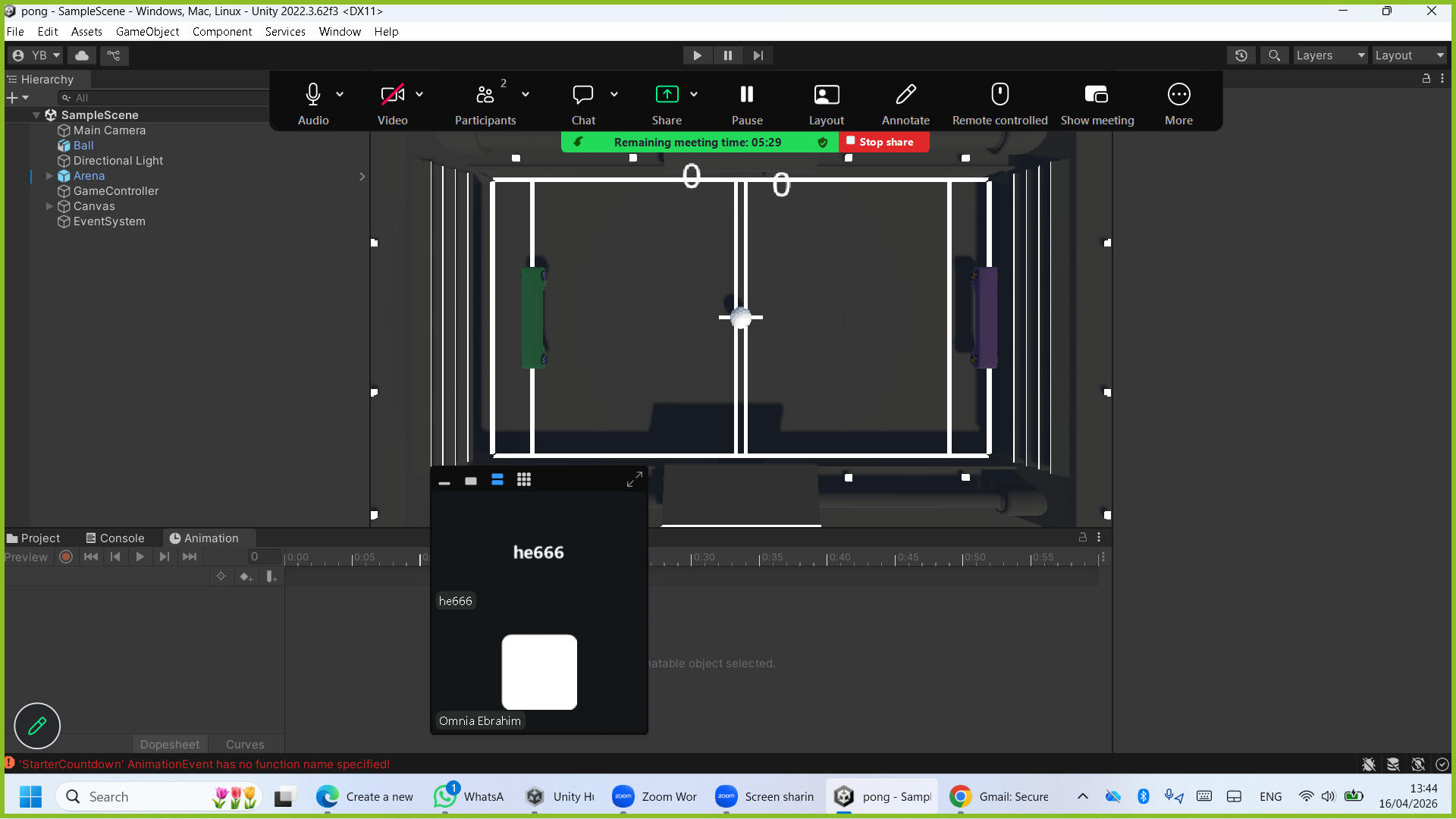The height and width of the screenshot is (819, 1456).
Task: Click the Unity cloud services icon
Action: (x=82, y=55)
